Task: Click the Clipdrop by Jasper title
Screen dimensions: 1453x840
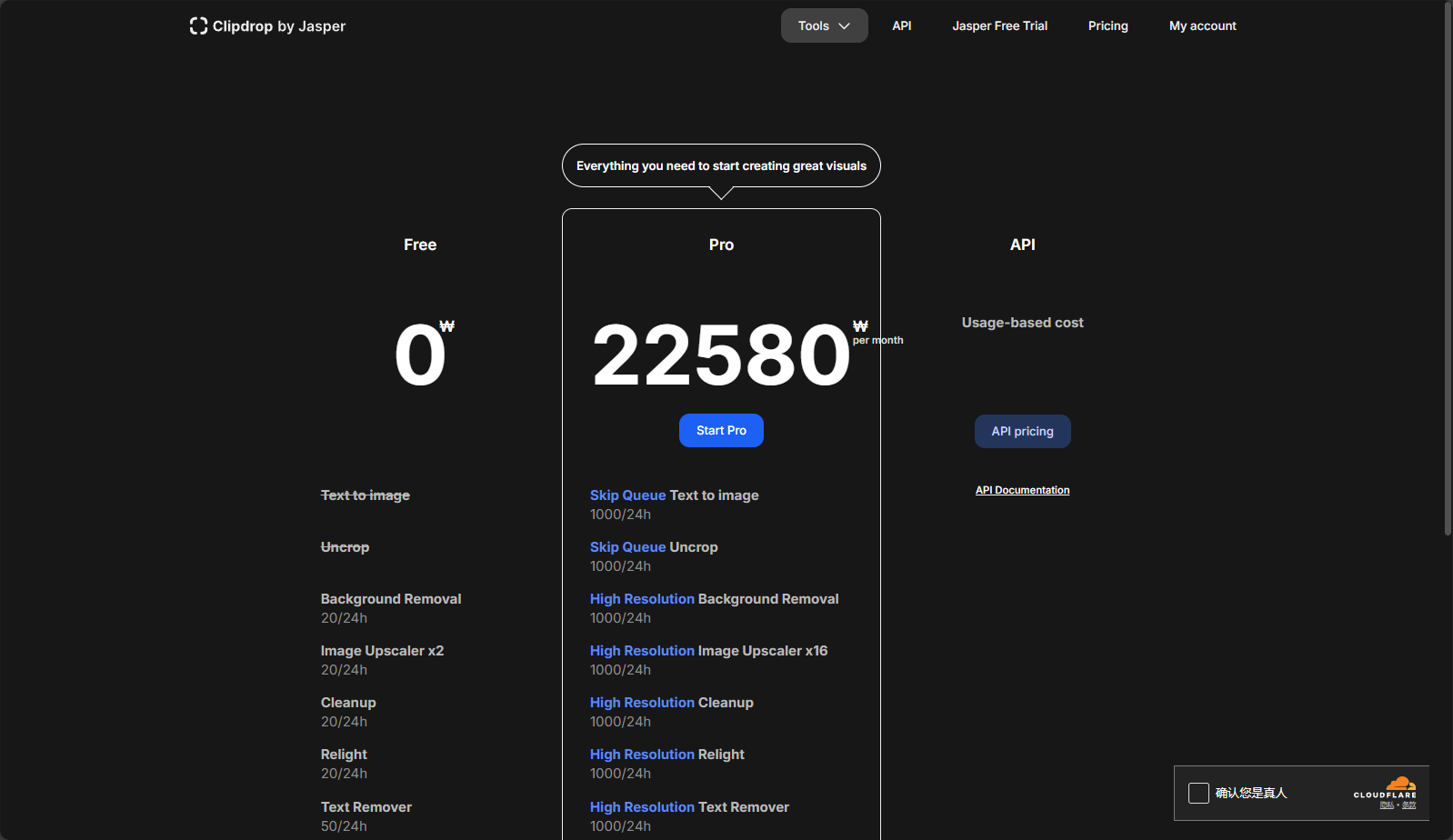Action: (279, 26)
